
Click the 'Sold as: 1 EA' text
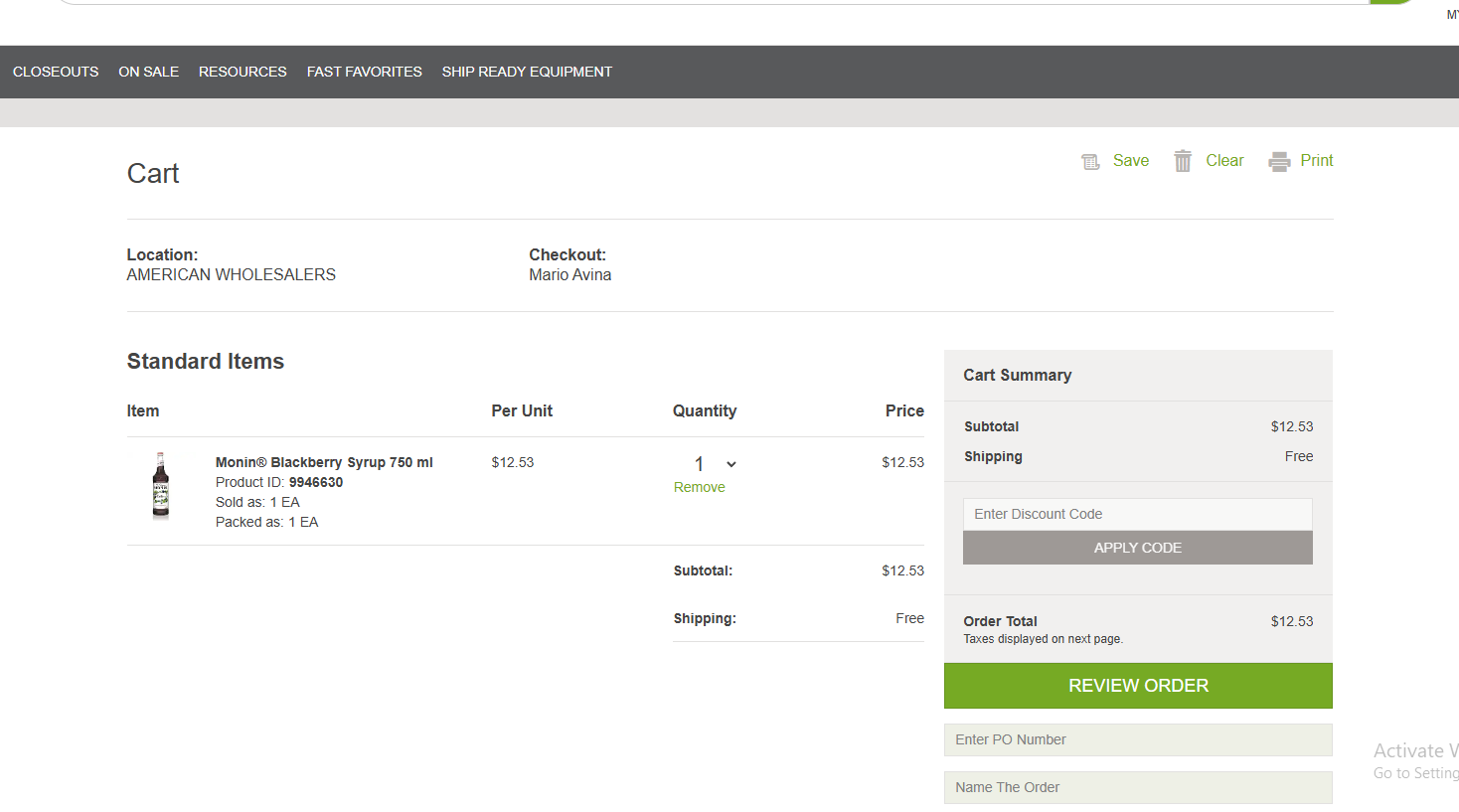pyautogui.click(x=257, y=502)
